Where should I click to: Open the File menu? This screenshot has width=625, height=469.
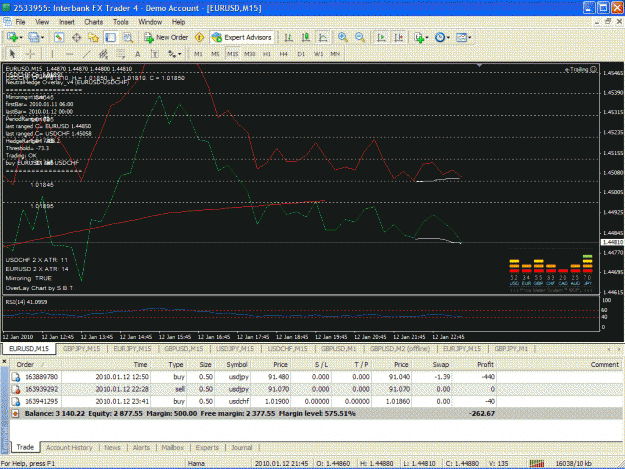coord(20,22)
